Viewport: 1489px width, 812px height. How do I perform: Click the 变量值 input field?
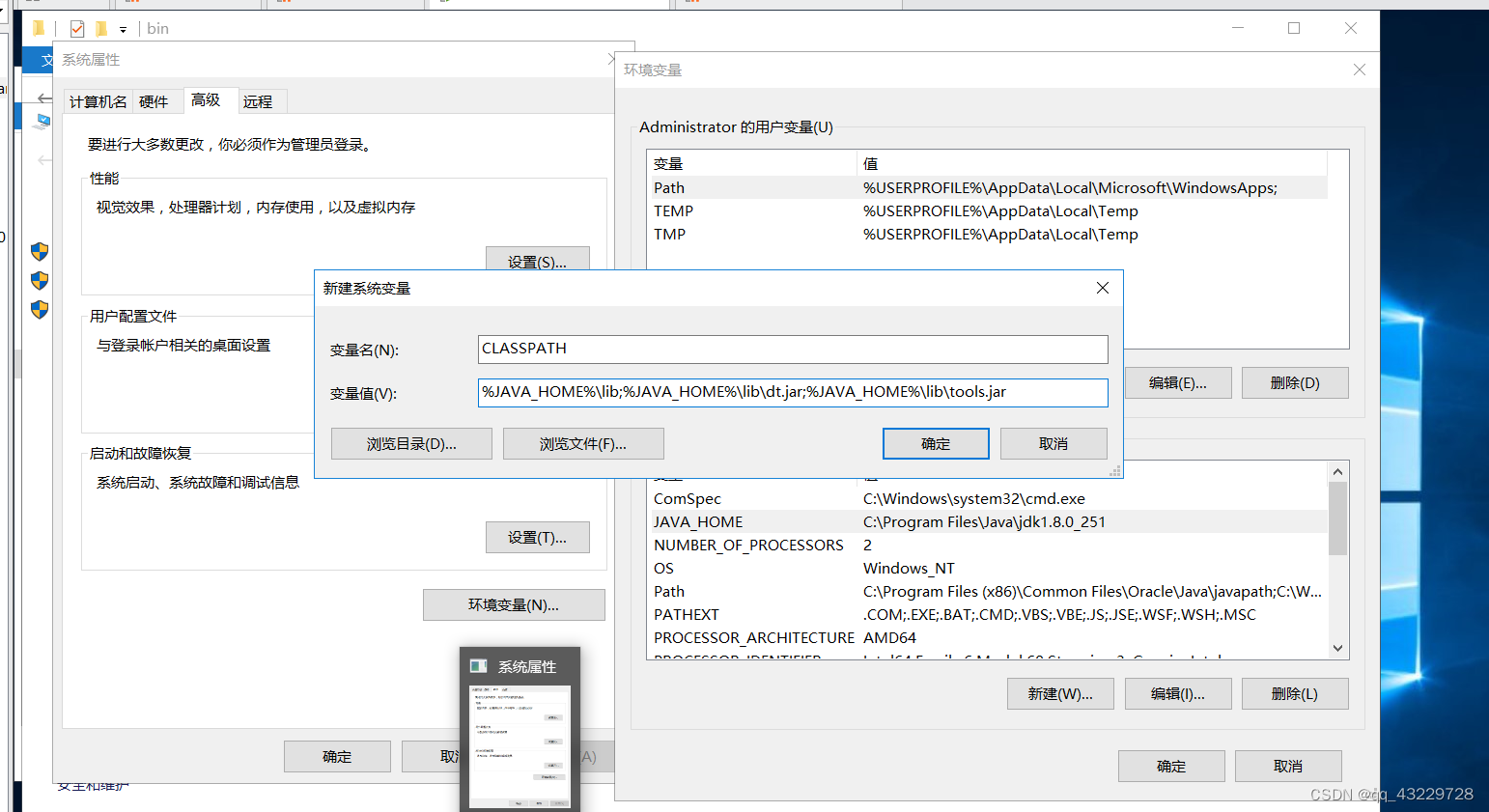click(792, 392)
